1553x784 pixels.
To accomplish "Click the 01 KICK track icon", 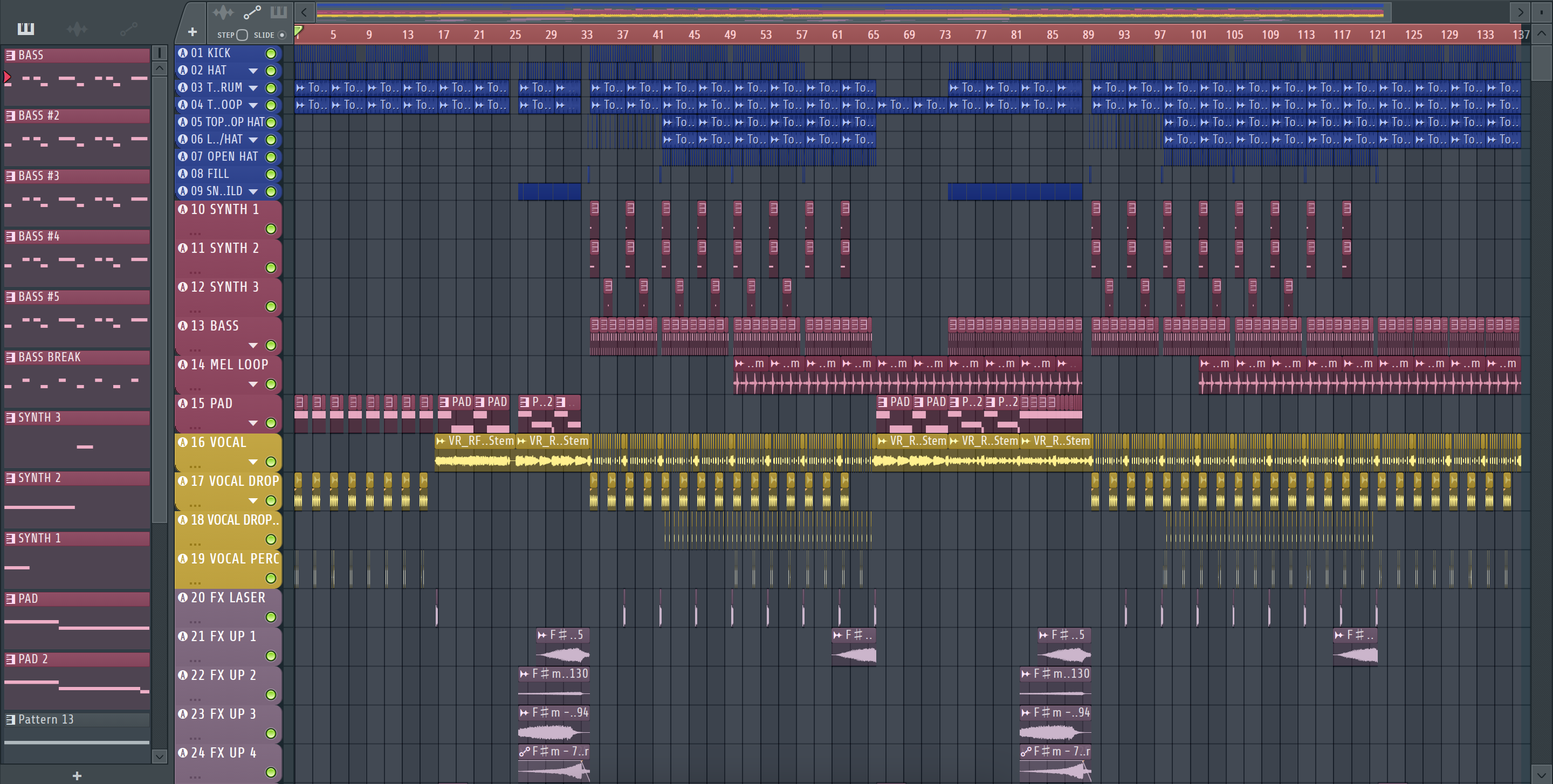I will 183,53.
